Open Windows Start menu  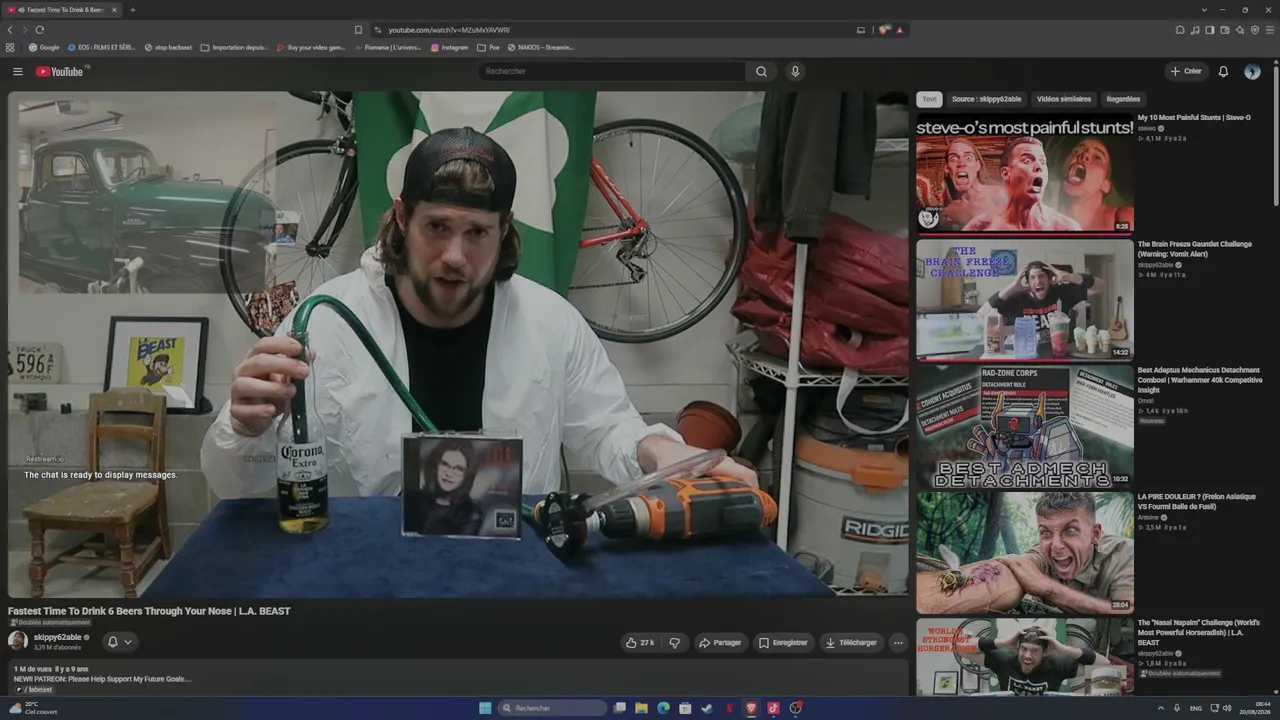(x=485, y=708)
